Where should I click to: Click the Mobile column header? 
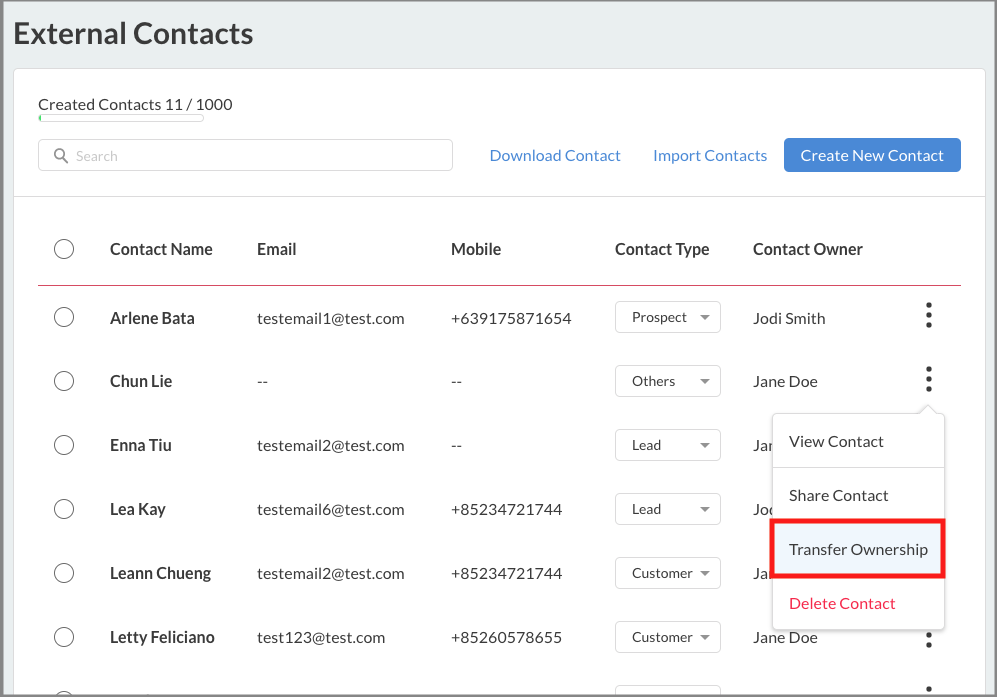(x=476, y=249)
